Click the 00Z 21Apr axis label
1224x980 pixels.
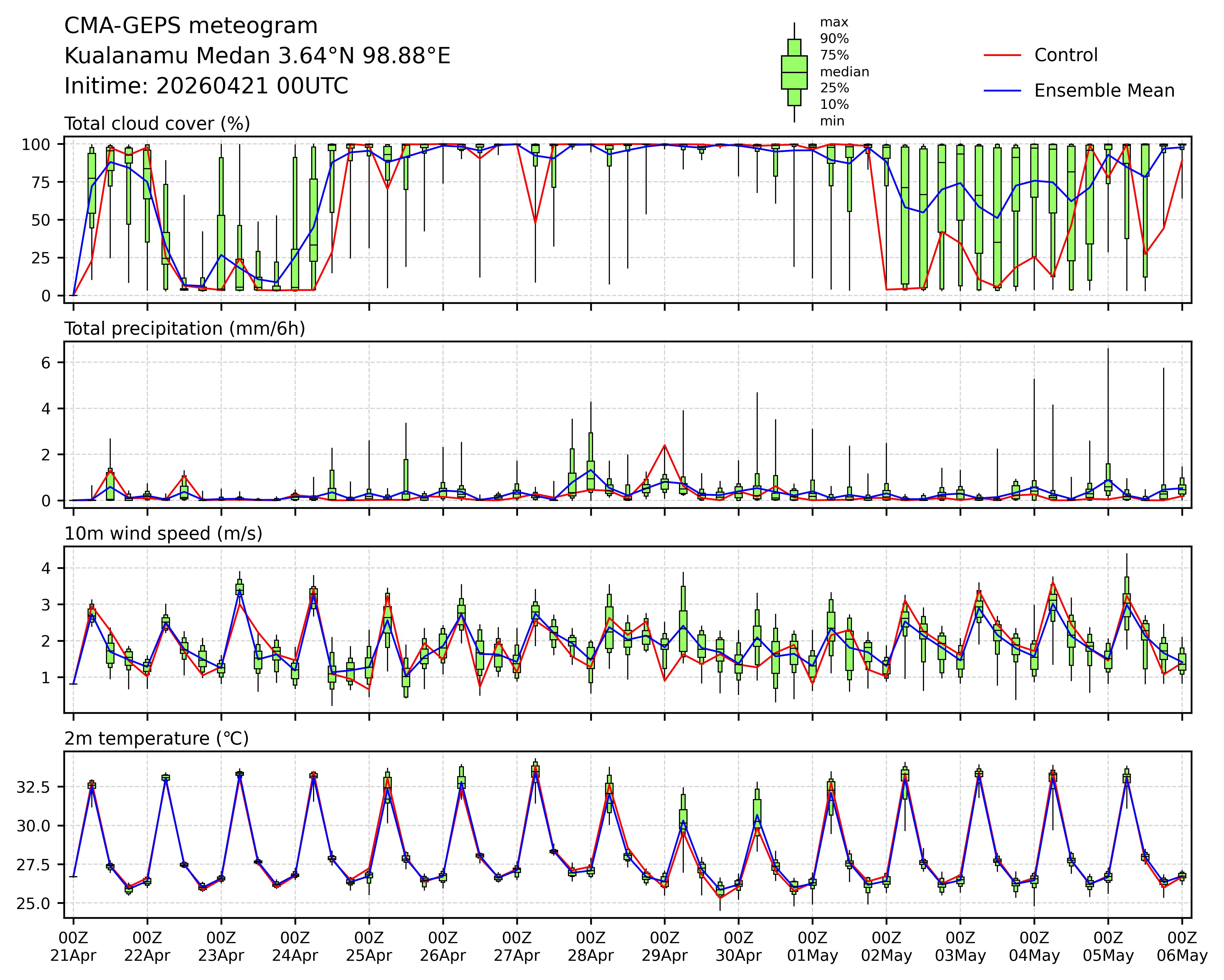tap(73, 946)
